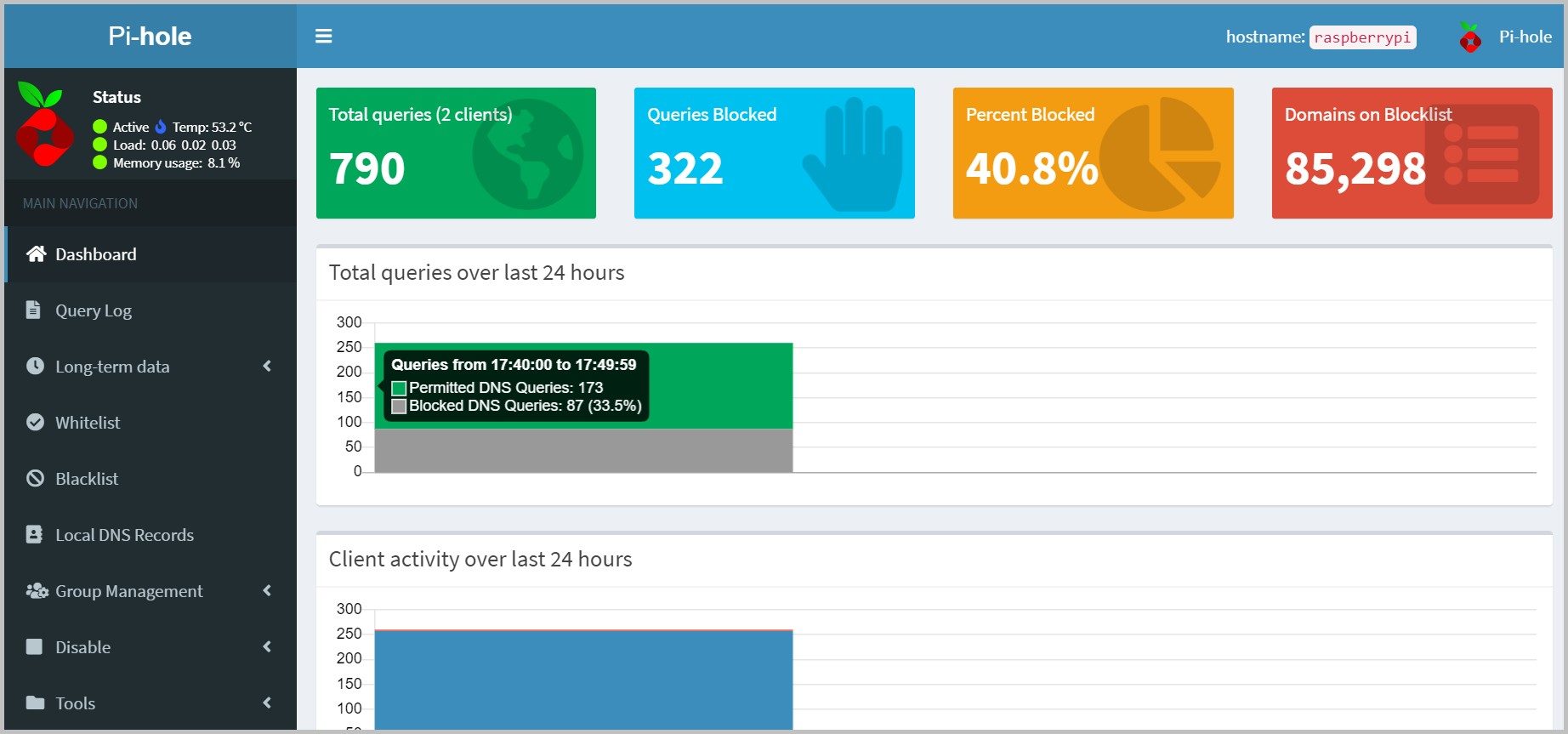Click the gray blocked queries bar in the chart
Screen dimensions: 1568x734
click(583, 450)
